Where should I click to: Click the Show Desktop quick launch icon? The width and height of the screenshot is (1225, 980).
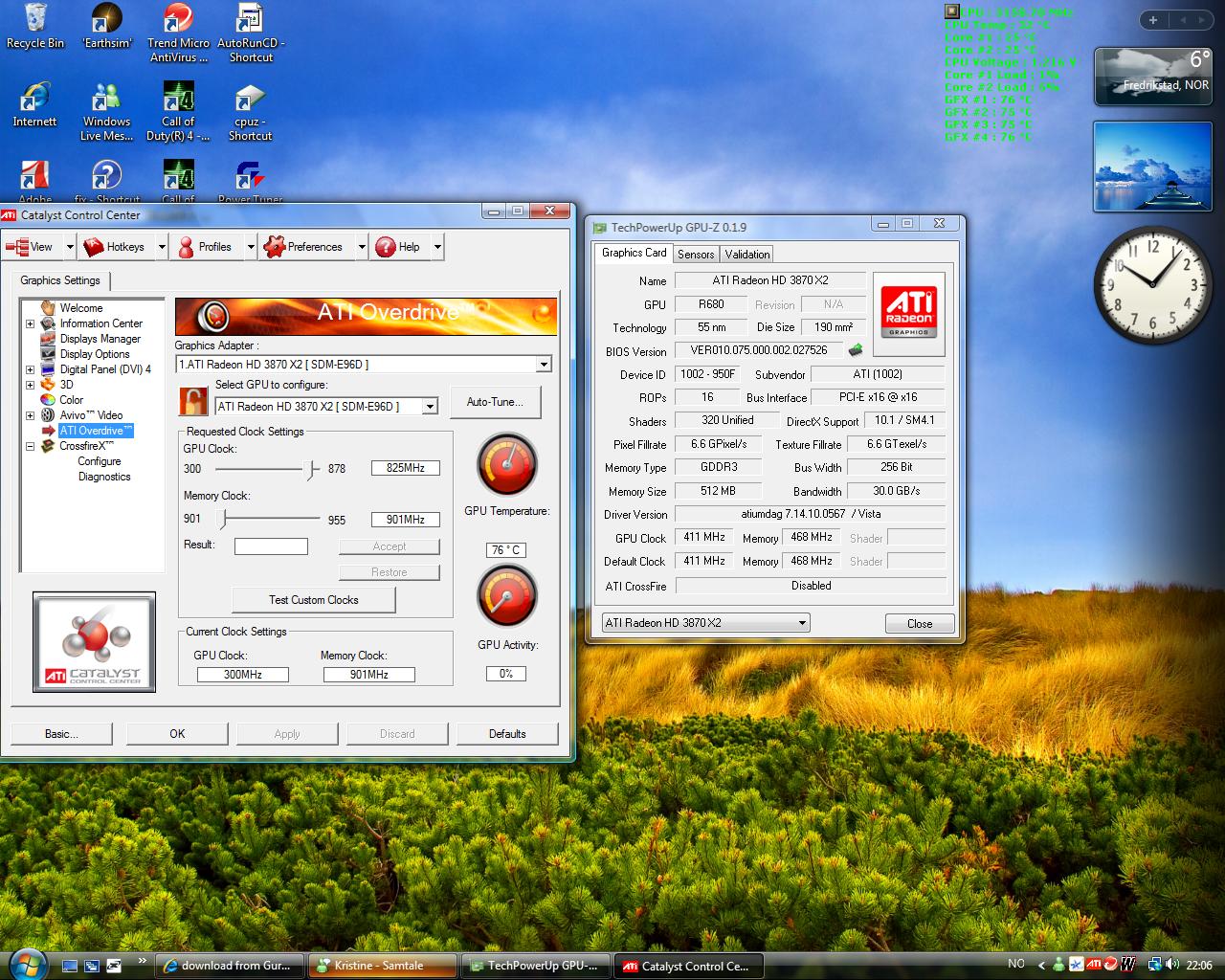coord(70,965)
